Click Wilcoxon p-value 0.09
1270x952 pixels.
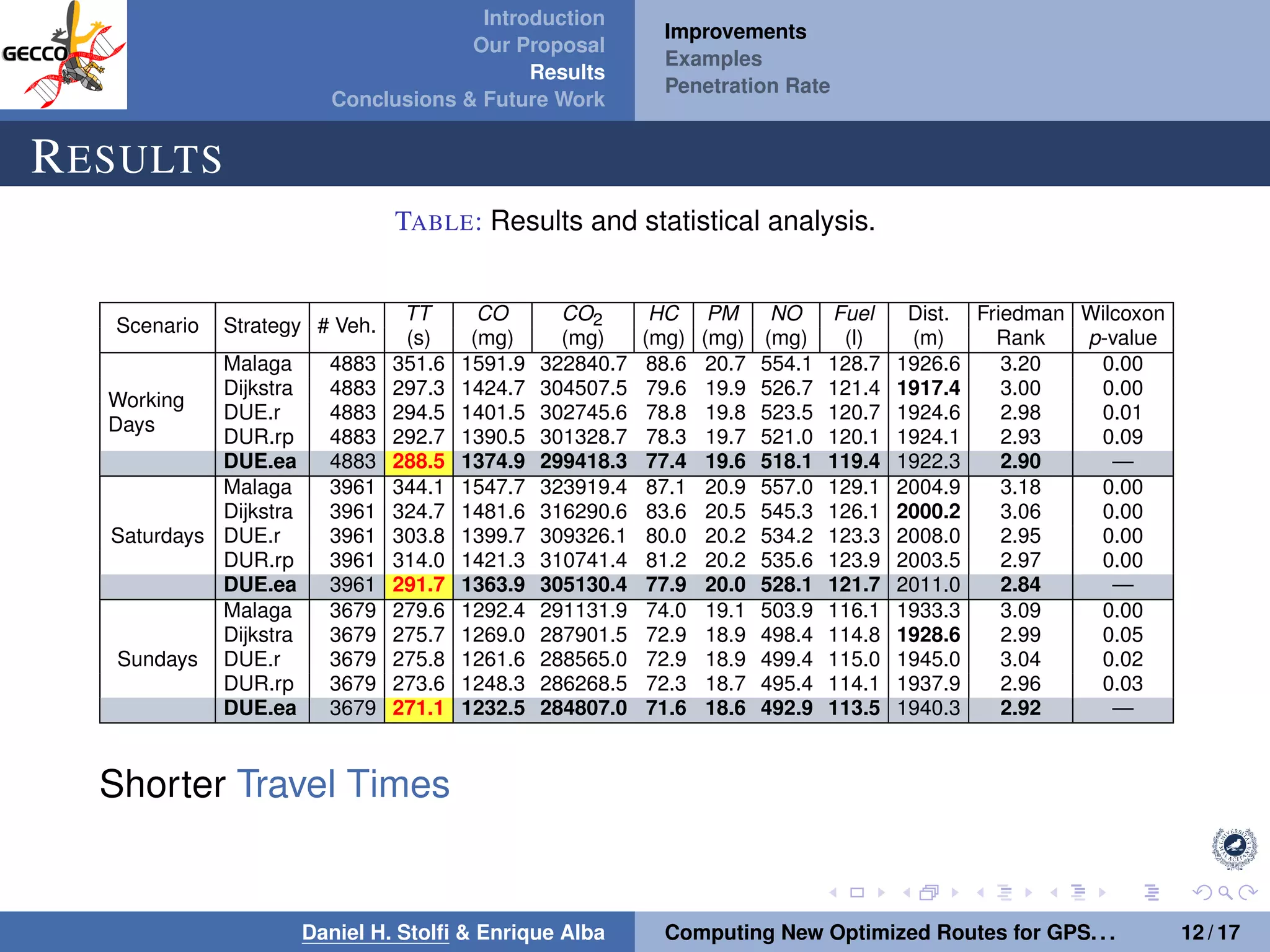point(1122,437)
